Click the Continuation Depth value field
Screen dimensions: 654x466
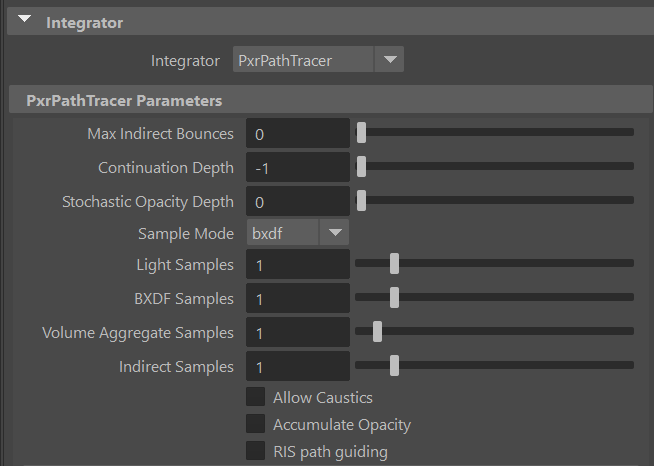pos(298,168)
